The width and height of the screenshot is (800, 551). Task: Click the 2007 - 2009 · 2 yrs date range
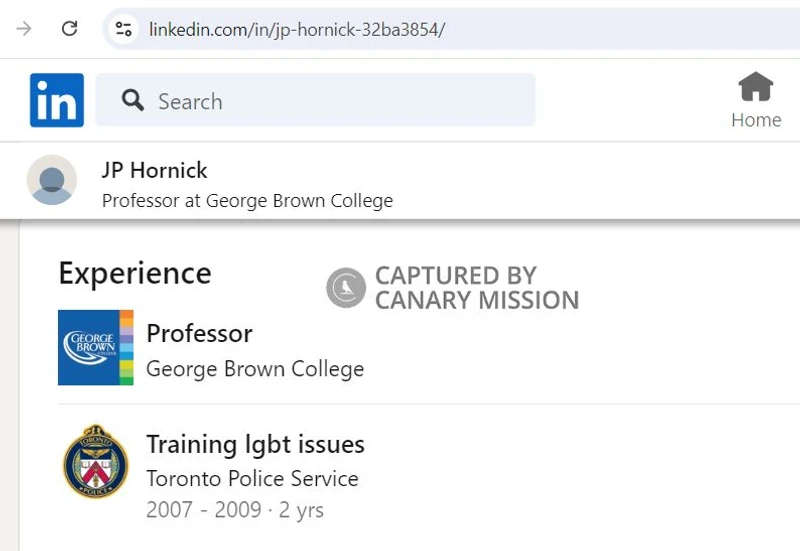point(235,510)
